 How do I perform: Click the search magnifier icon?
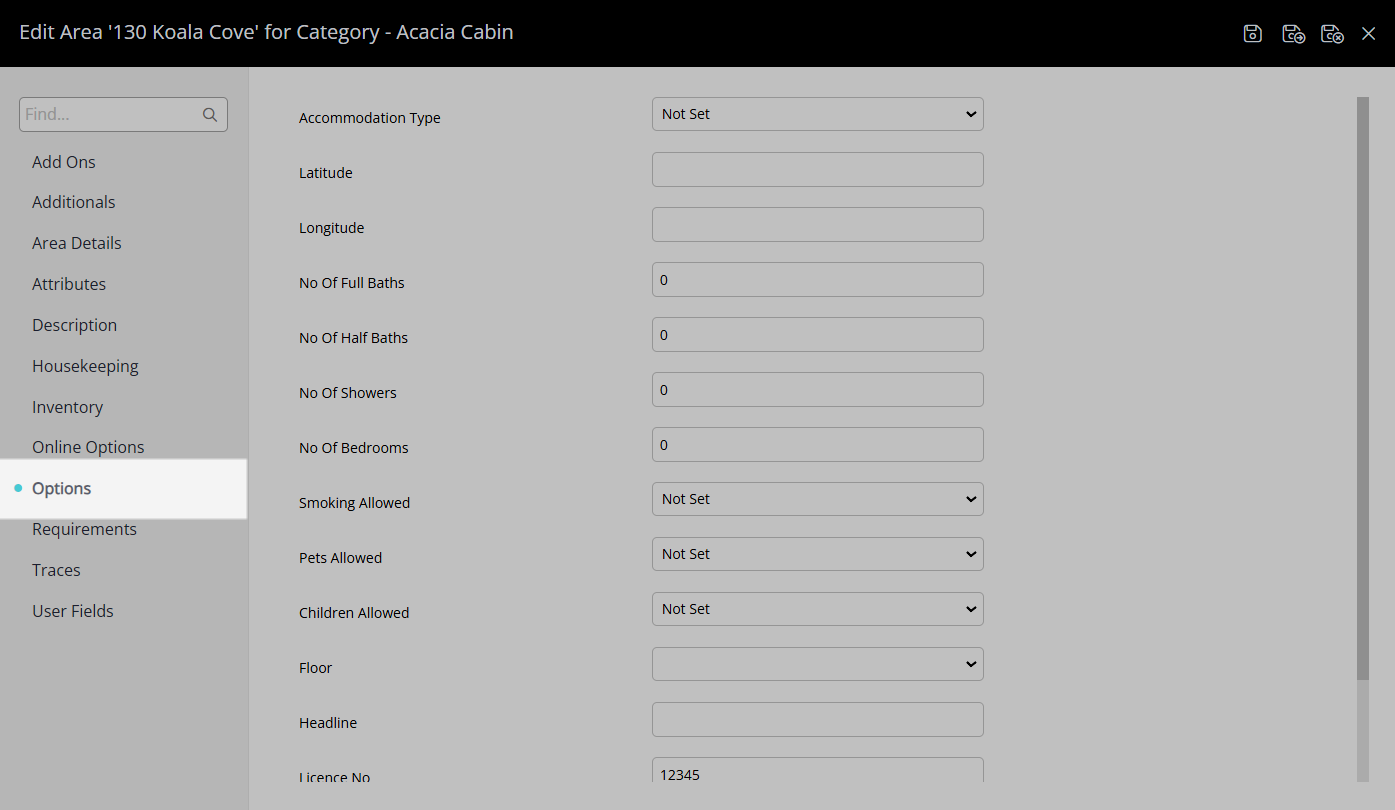(210, 115)
